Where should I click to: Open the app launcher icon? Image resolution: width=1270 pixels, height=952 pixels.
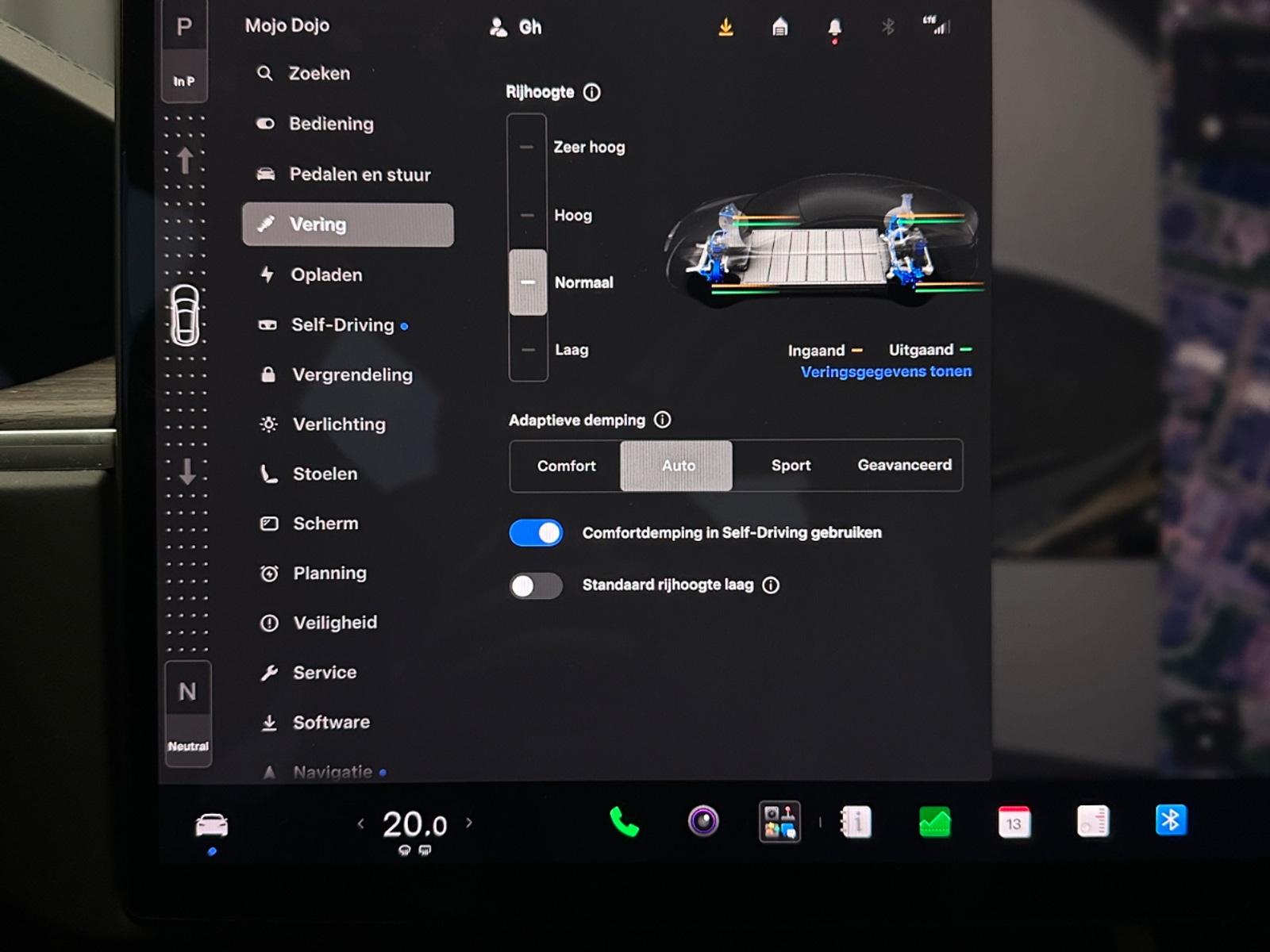tap(779, 822)
